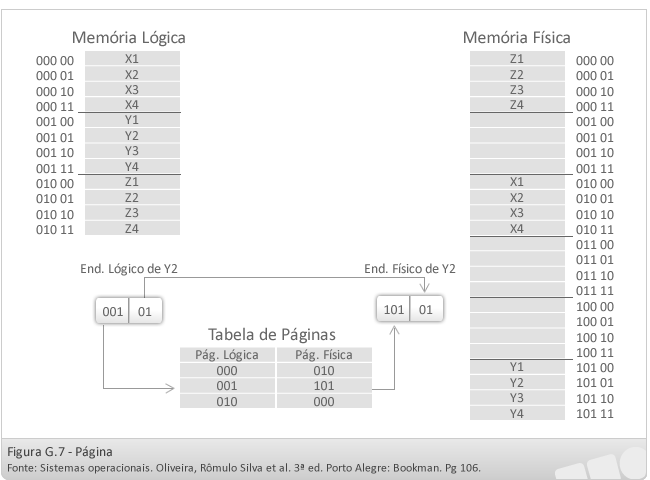The width and height of the screenshot is (650, 480).
Task: Click the physical address box 101
Action: coord(393,309)
